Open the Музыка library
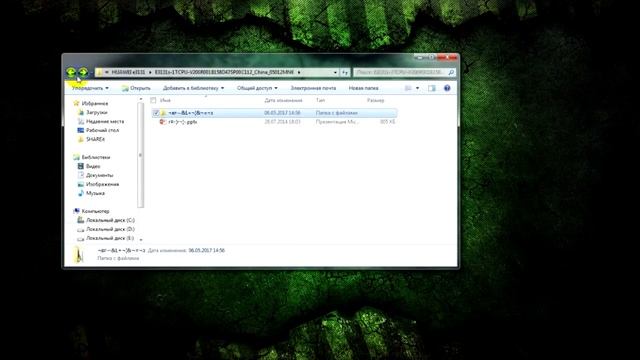The height and width of the screenshot is (360, 640). (96, 193)
